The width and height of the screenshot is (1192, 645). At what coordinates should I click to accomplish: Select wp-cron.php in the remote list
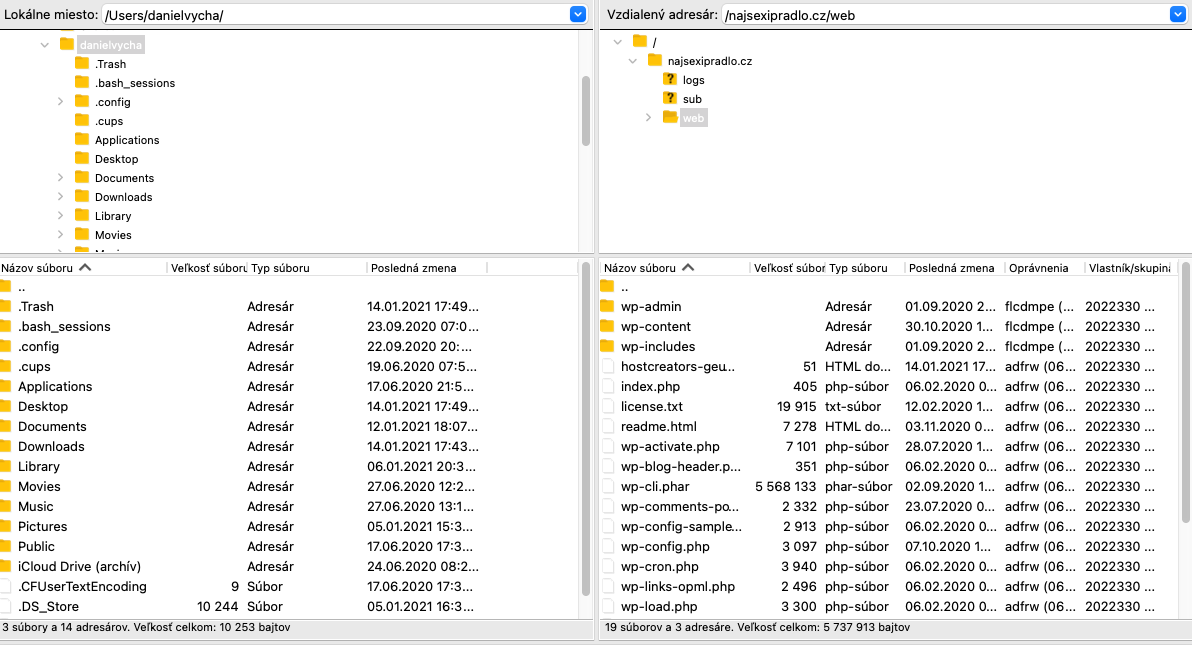point(889,566)
